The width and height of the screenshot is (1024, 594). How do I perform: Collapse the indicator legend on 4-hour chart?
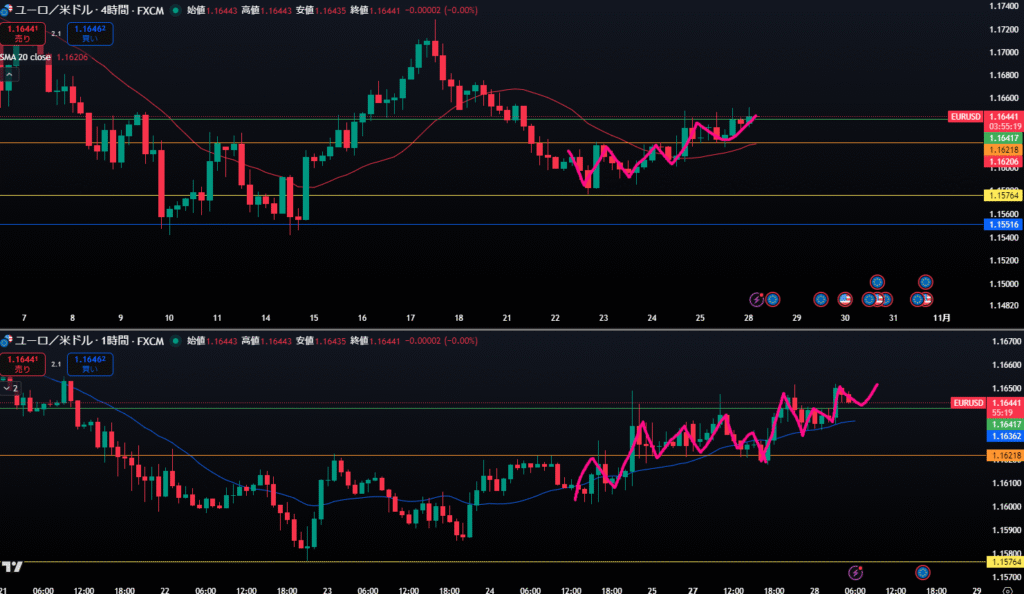(9, 74)
